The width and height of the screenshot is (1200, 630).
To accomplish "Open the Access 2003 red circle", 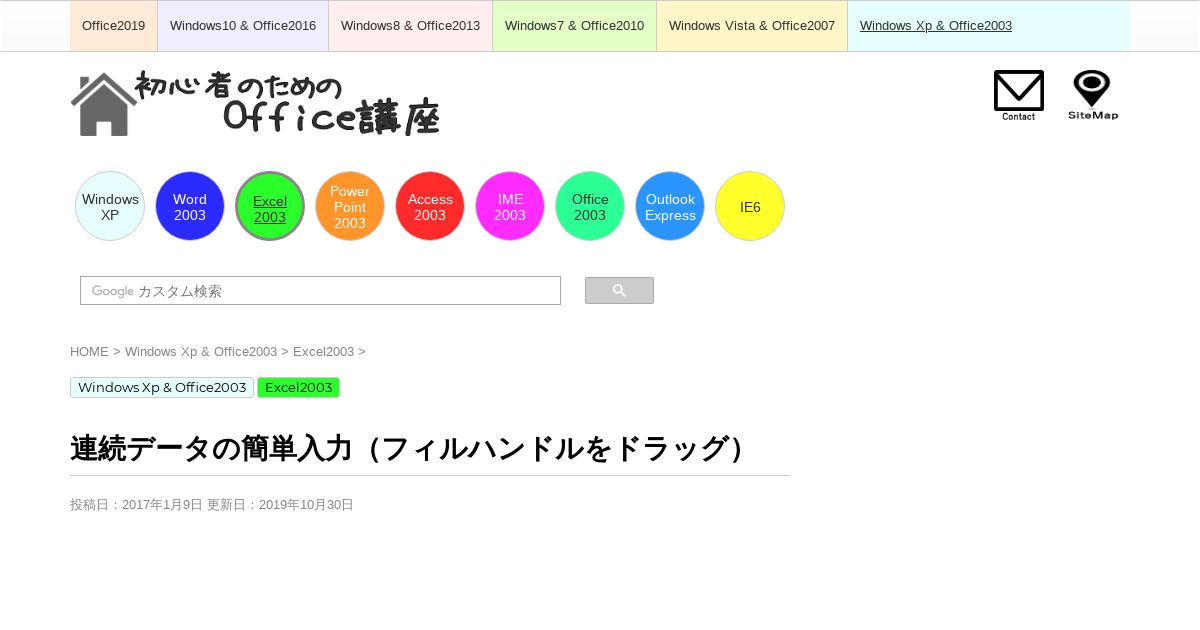I will tap(430, 206).
